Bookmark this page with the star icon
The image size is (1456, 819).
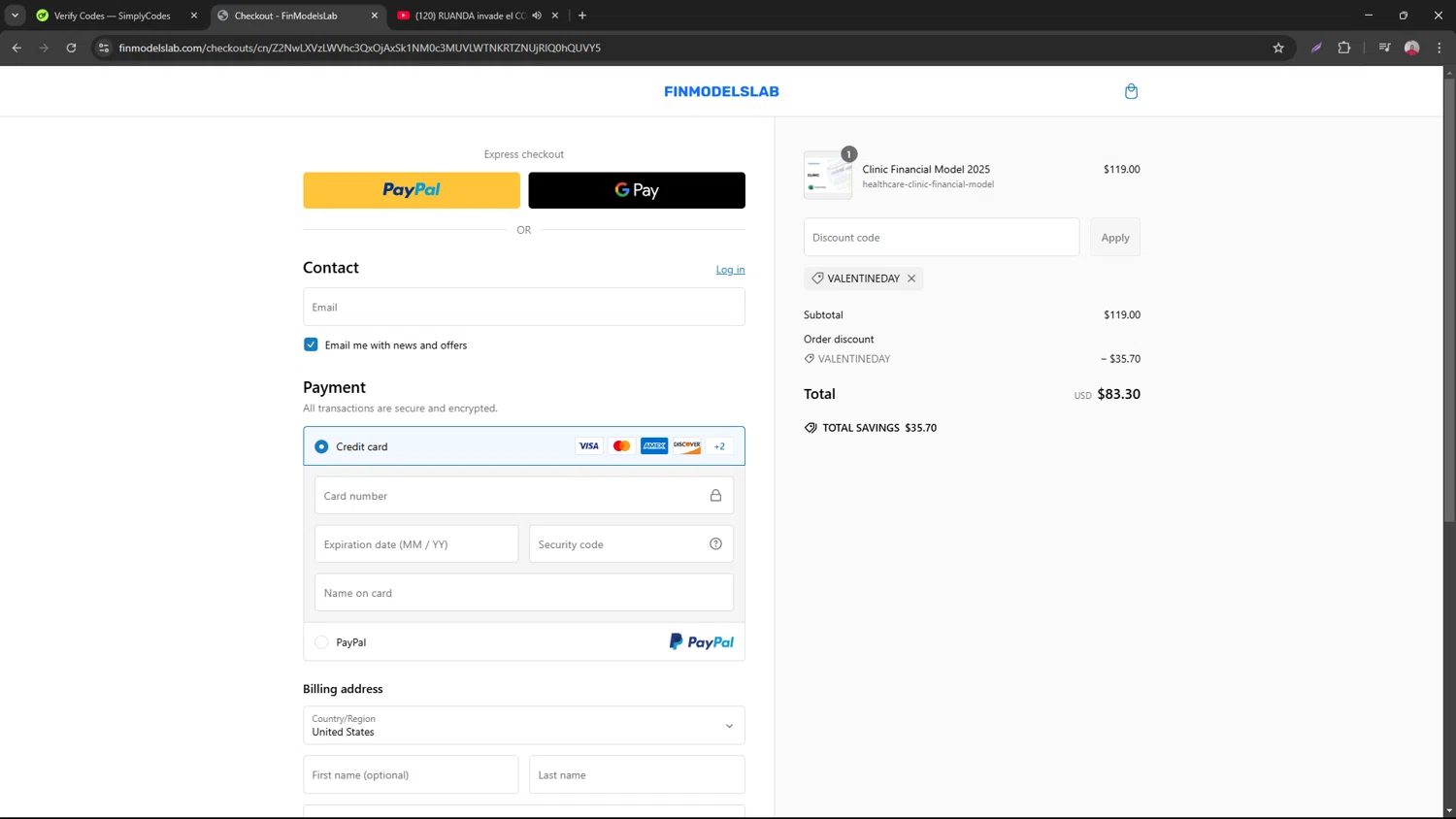pos(1278,48)
